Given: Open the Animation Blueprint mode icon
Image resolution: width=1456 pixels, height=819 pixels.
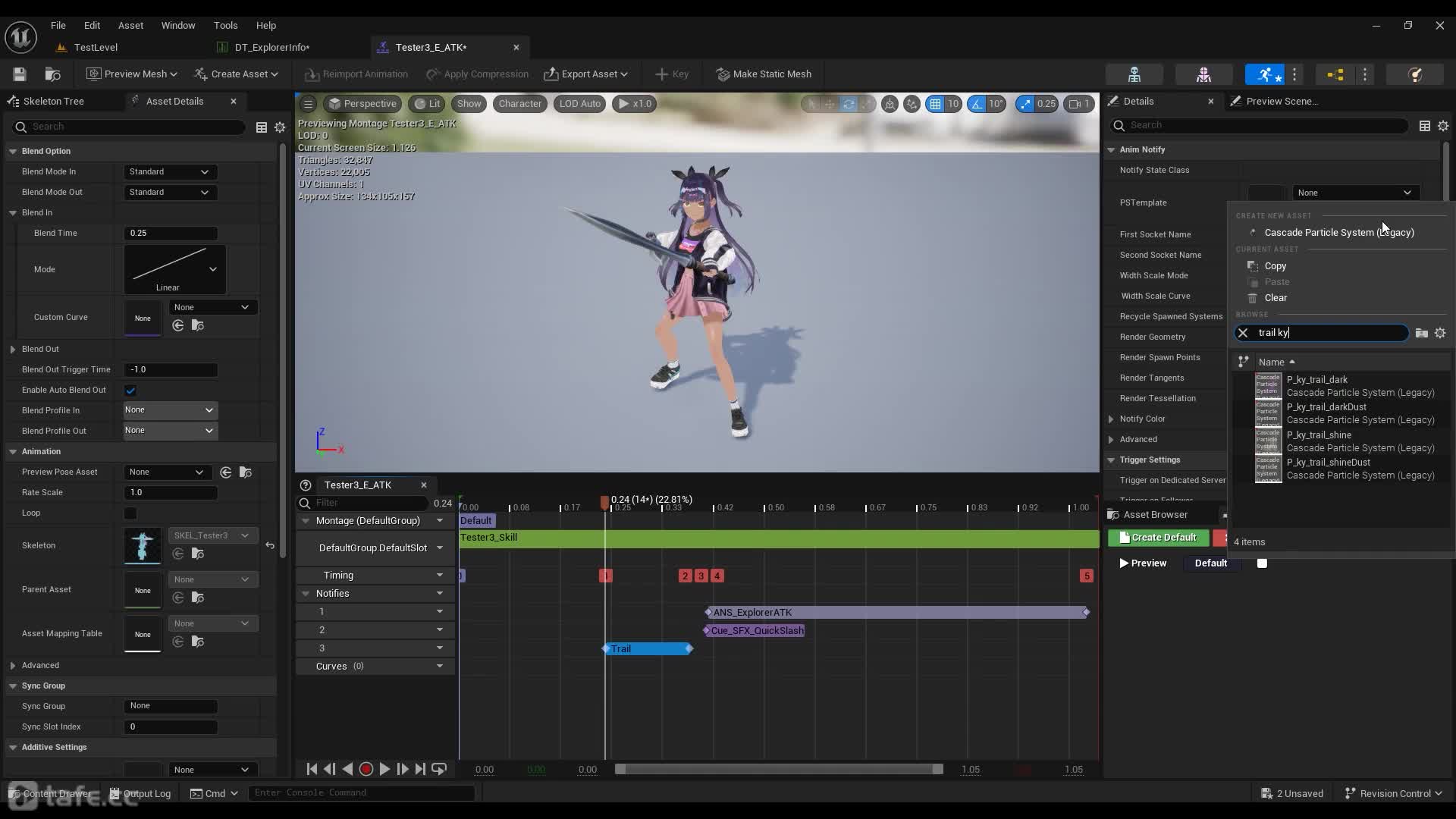Looking at the screenshot, I should pos(1335,74).
